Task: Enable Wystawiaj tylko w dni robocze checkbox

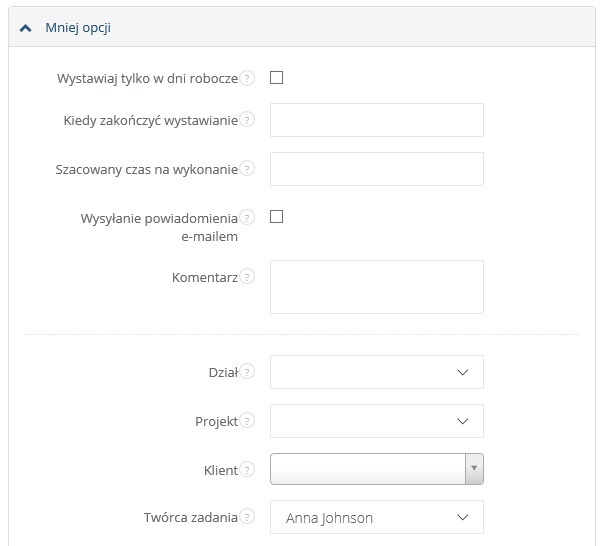Action: [277, 78]
